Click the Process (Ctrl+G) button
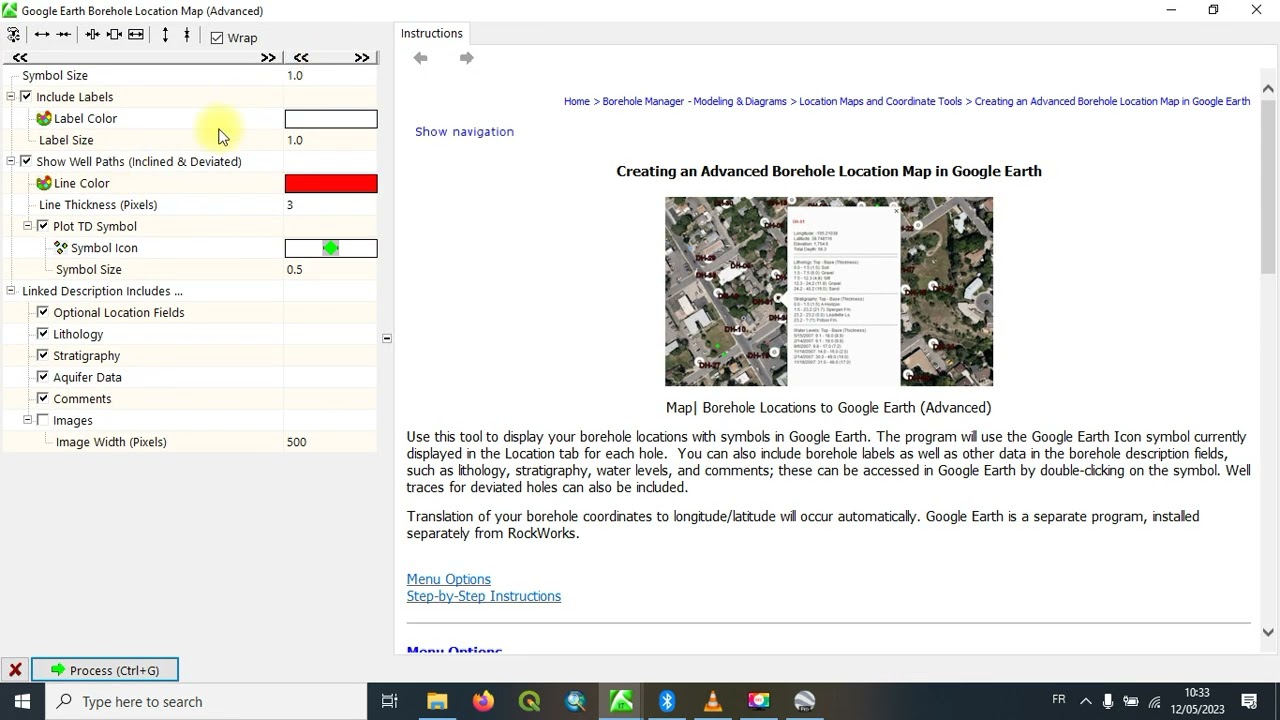The width and height of the screenshot is (1280, 720). [x=105, y=670]
